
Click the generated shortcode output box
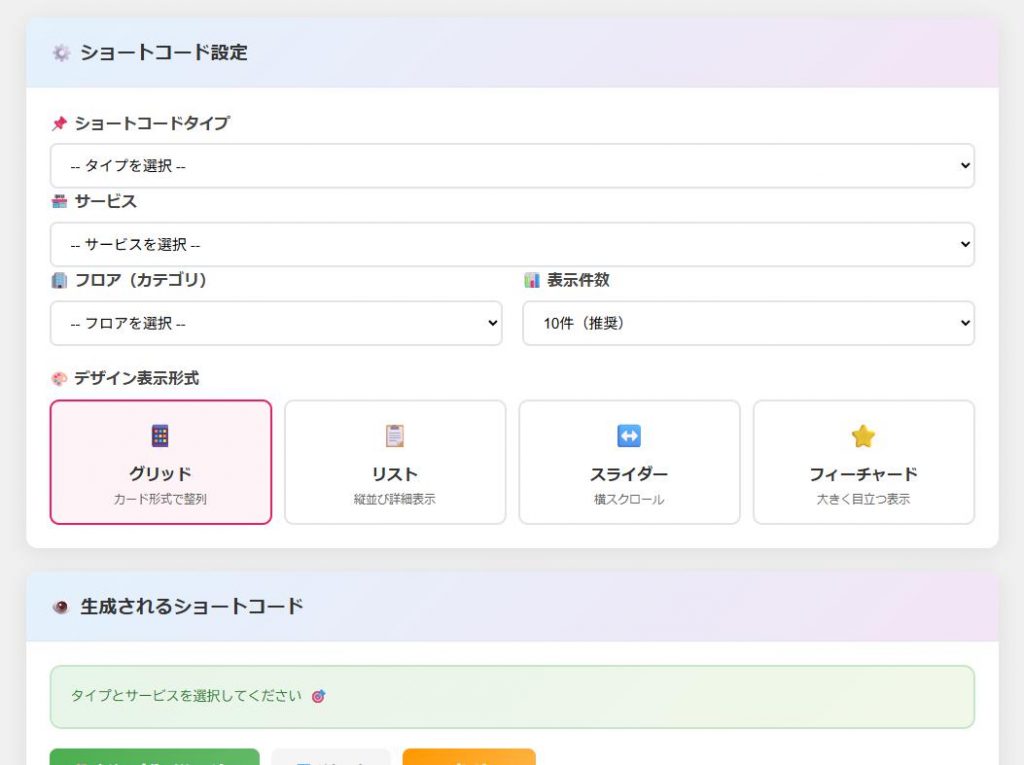(512, 697)
